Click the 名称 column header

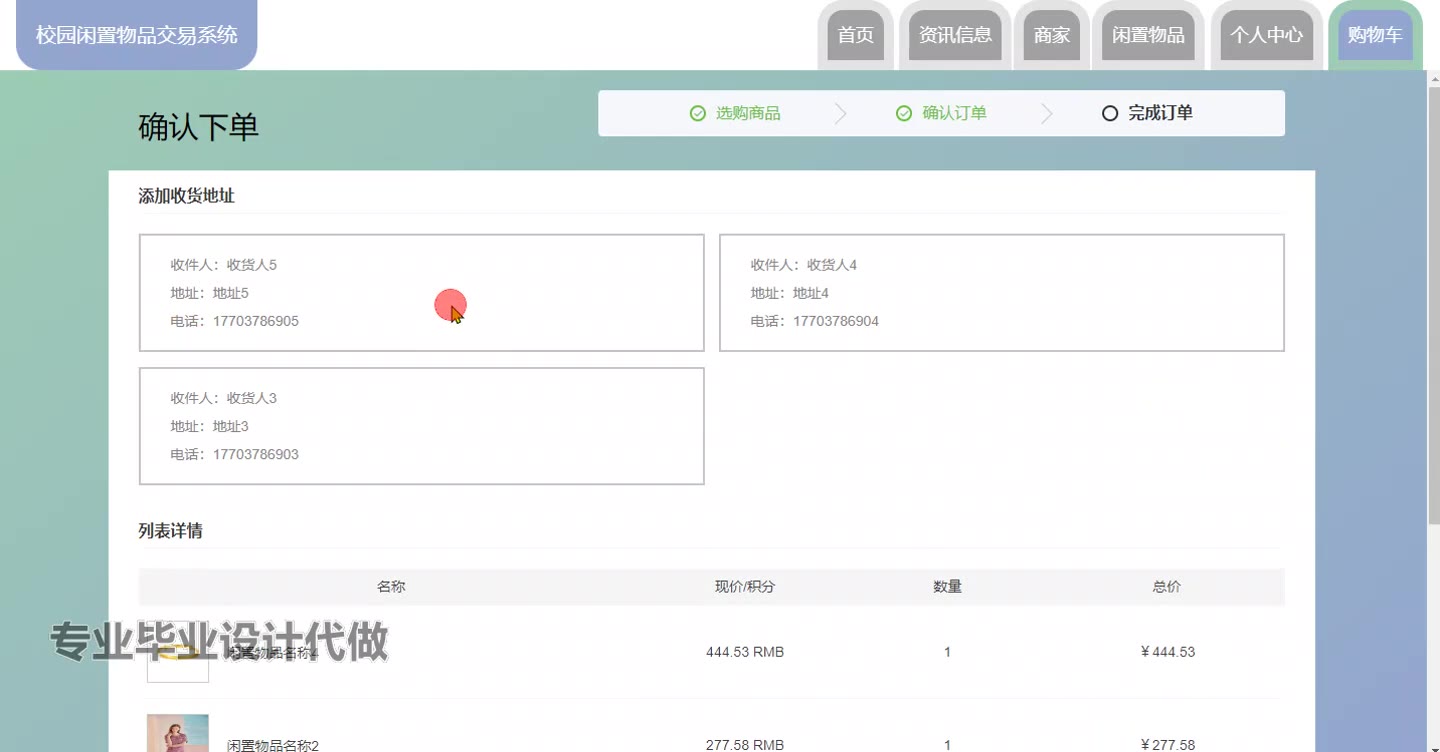point(391,587)
